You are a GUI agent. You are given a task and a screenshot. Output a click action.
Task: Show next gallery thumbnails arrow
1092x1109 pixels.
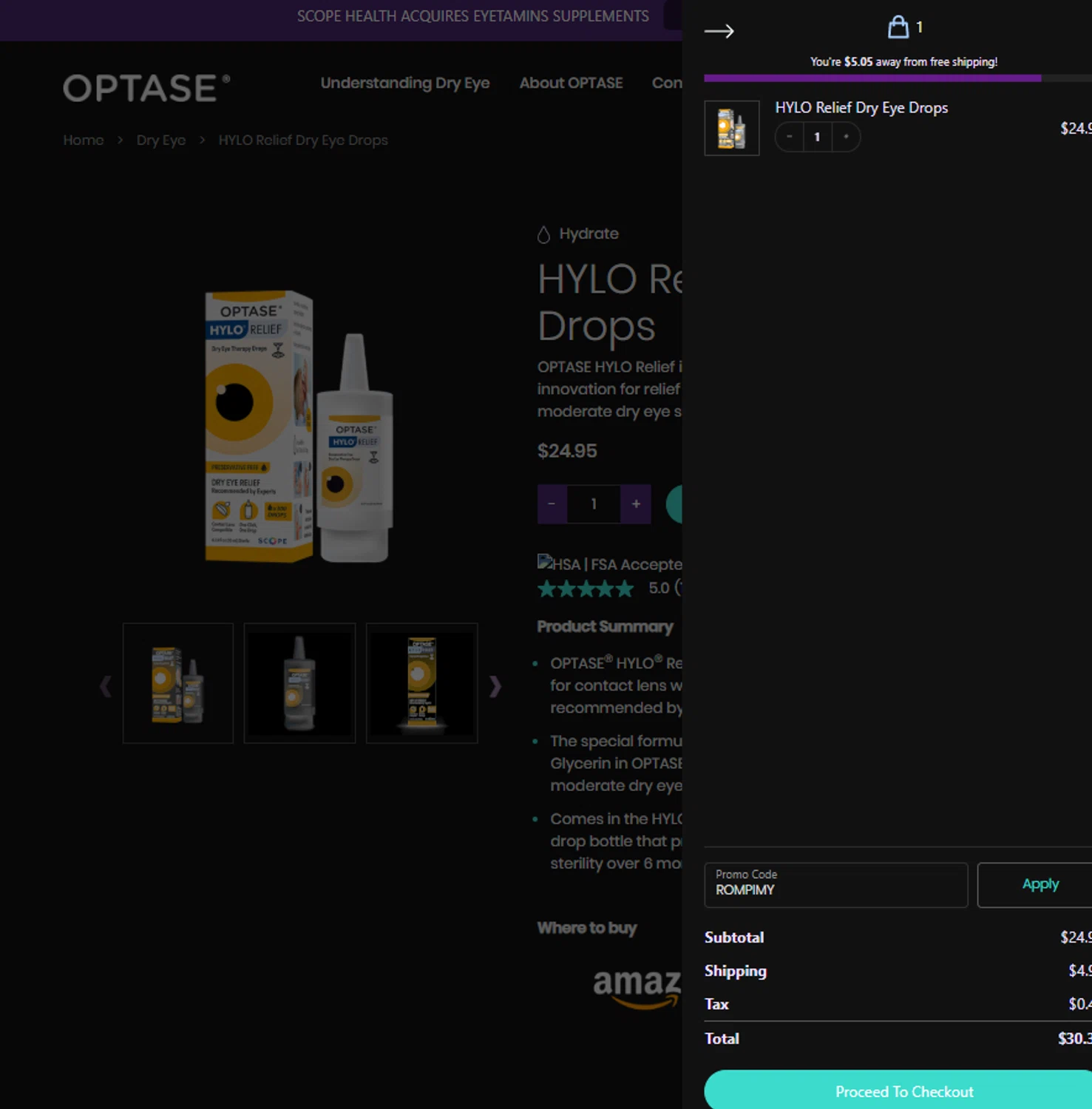point(495,686)
